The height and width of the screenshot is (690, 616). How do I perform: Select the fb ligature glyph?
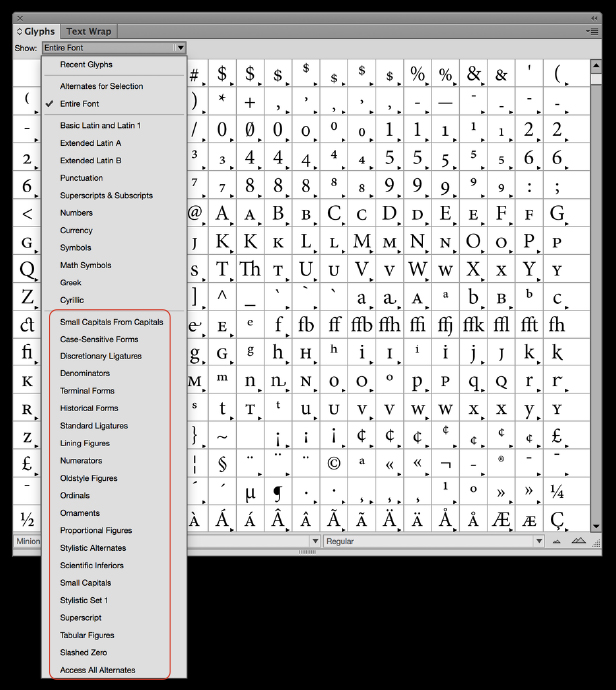tap(306, 324)
